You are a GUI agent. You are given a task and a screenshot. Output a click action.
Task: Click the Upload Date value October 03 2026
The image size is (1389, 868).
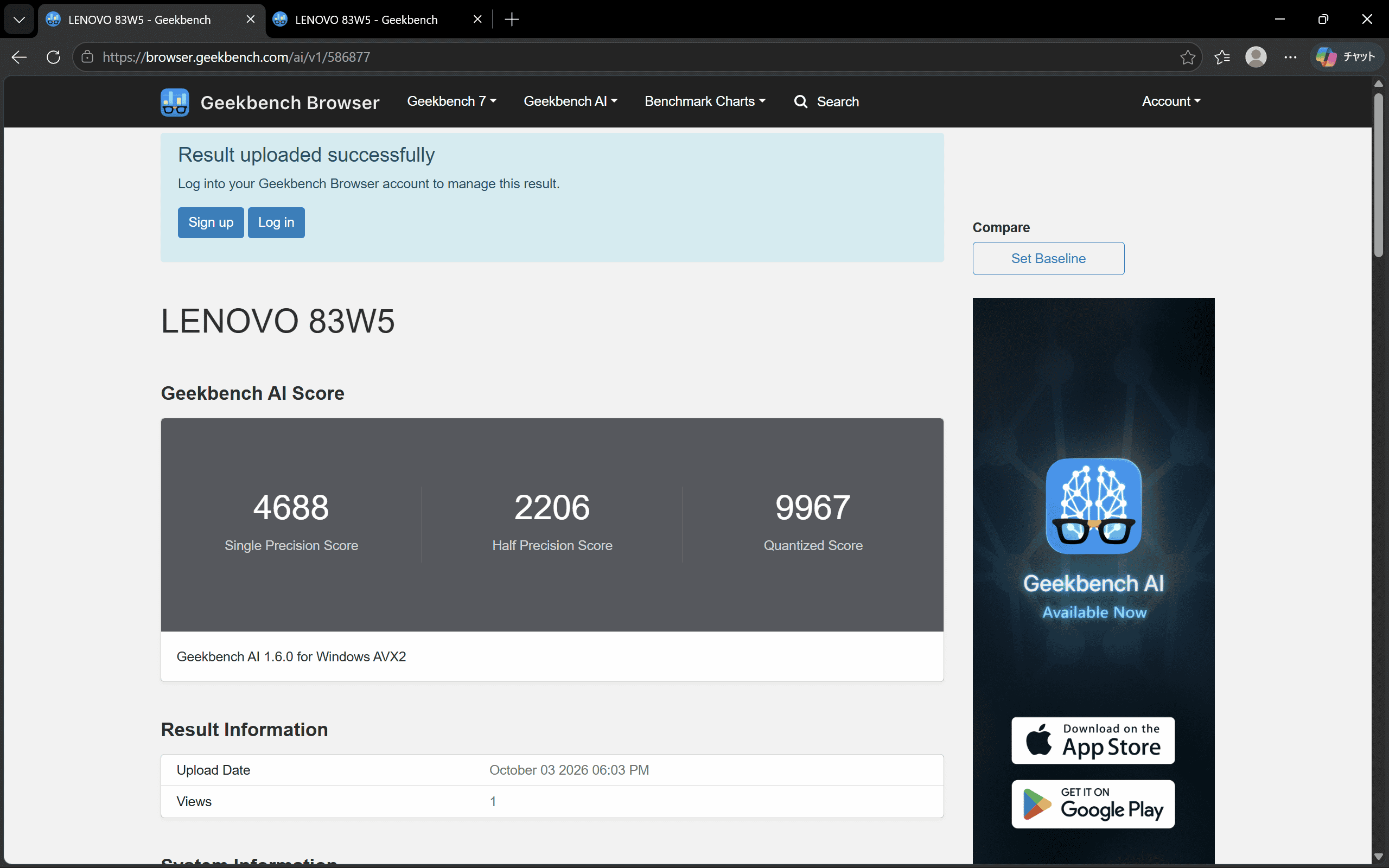coord(569,770)
